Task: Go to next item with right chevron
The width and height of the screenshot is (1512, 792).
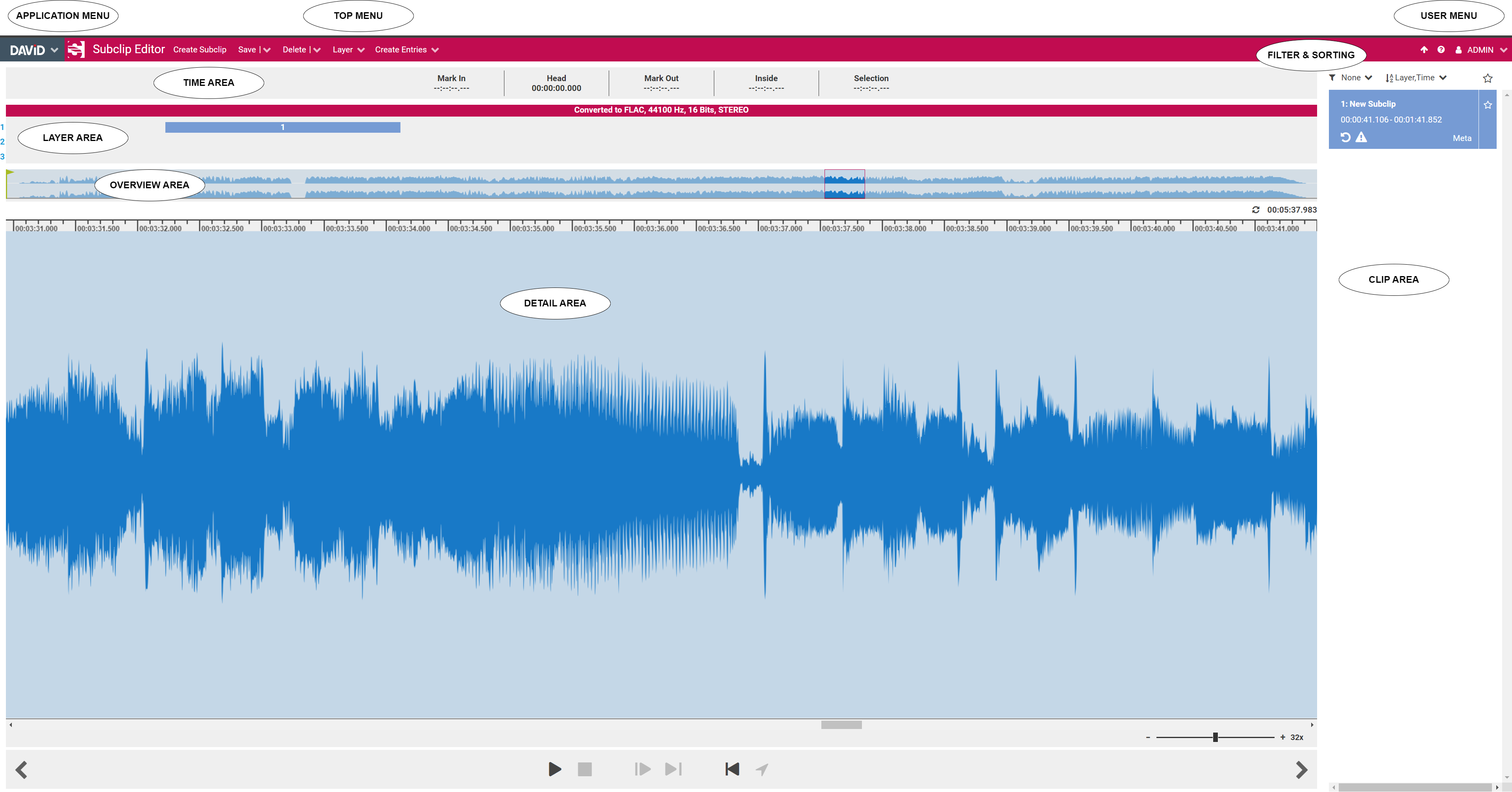Action: pos(1301,770)
